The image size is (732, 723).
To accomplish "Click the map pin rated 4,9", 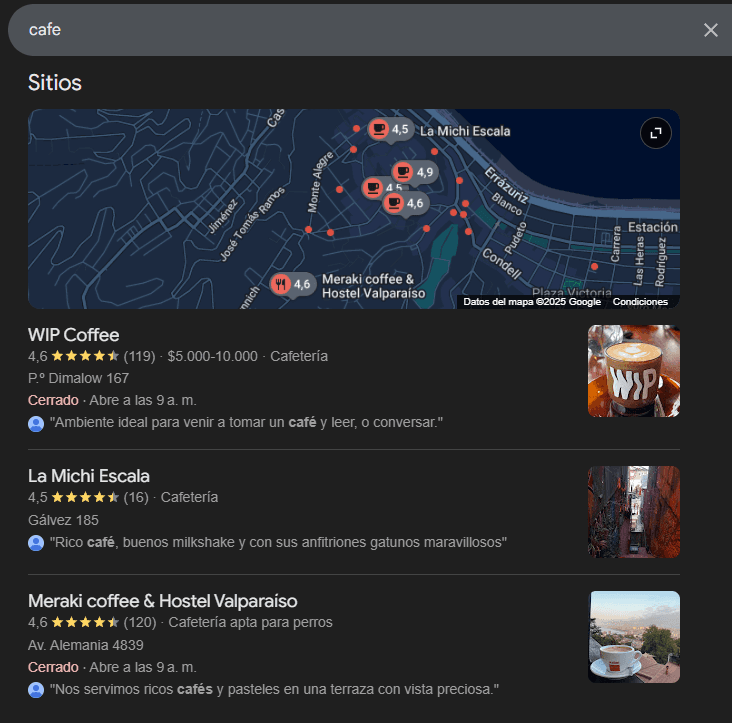I will click(x=403, y=172).
